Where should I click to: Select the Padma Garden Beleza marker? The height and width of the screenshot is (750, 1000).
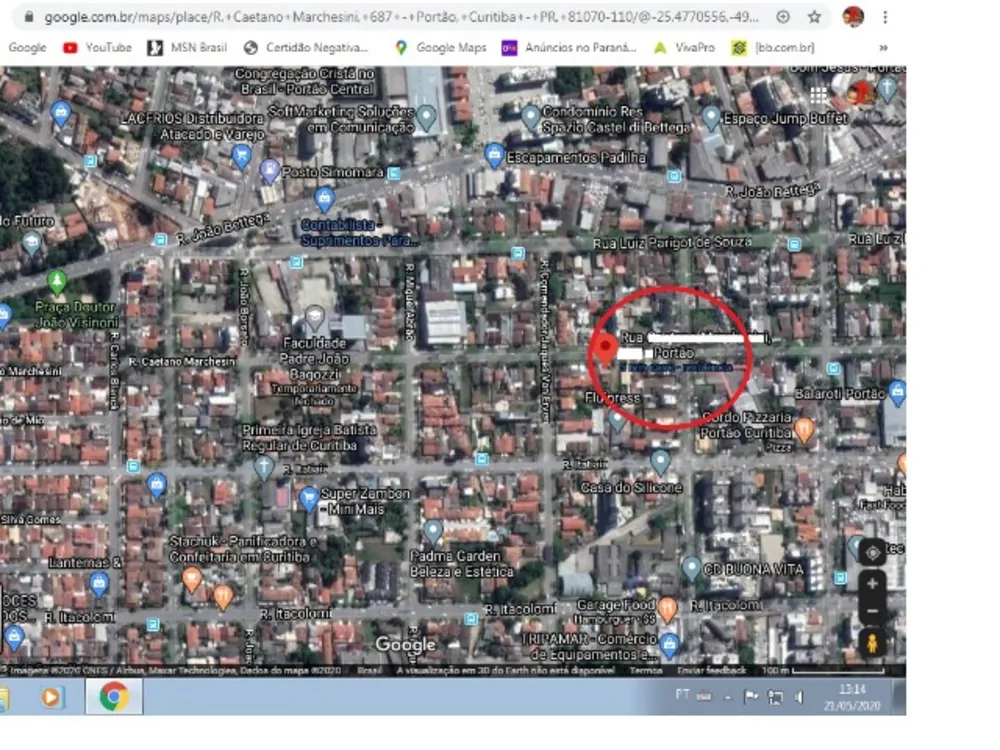[433, 531]
